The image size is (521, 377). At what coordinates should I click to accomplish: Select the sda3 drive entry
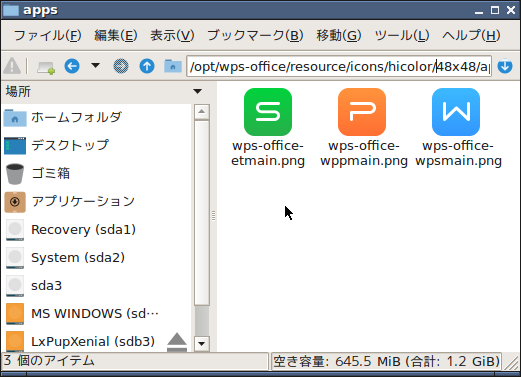point(97,285)
